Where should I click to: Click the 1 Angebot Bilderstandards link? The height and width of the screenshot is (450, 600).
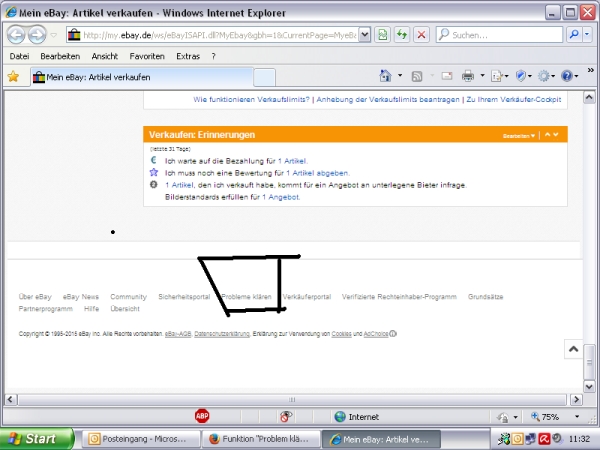coord(280,197)
